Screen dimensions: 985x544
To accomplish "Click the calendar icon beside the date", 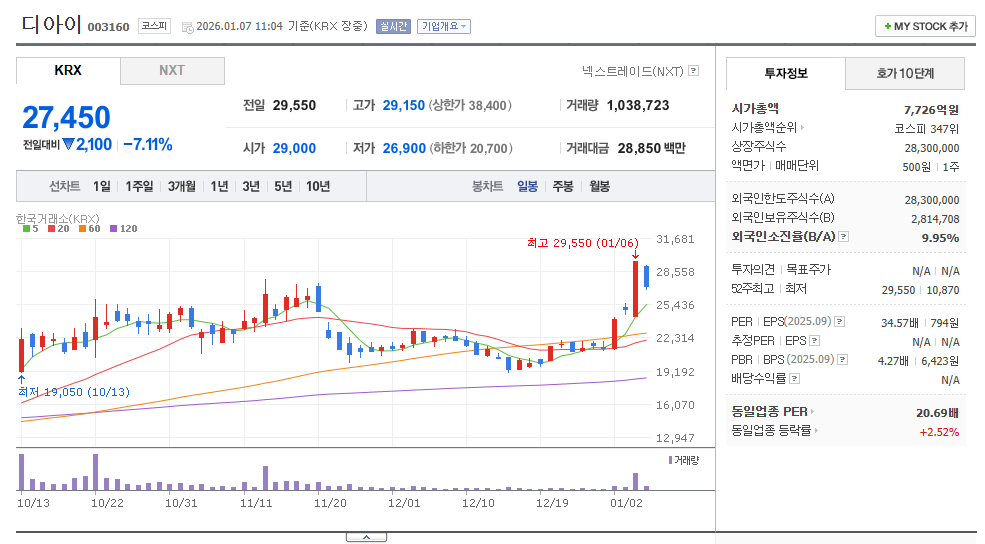I will point(187,27).
